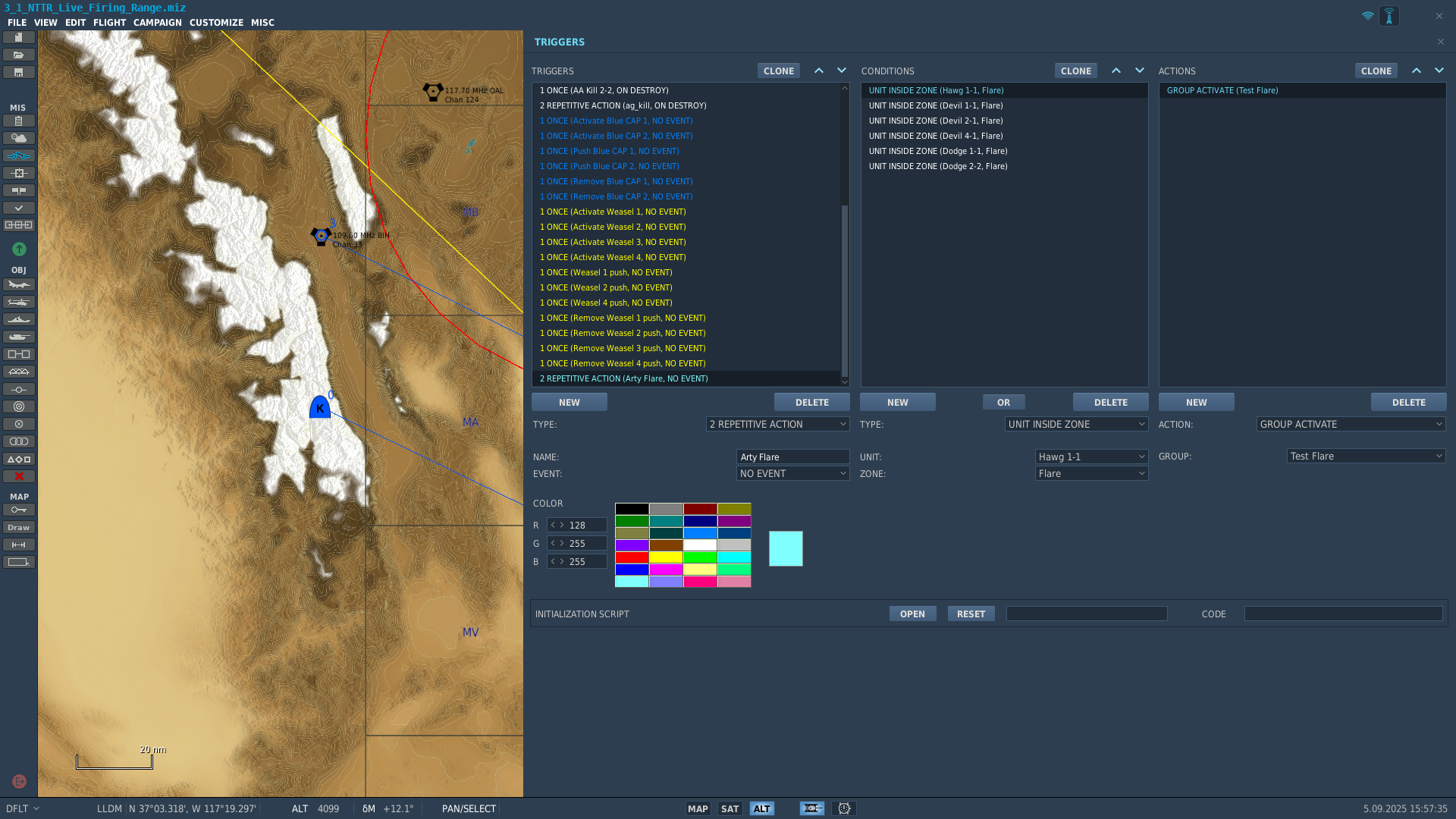
Task: Pick the pure red color swatch
Action: pyautogui.click(x=632, y=557)
